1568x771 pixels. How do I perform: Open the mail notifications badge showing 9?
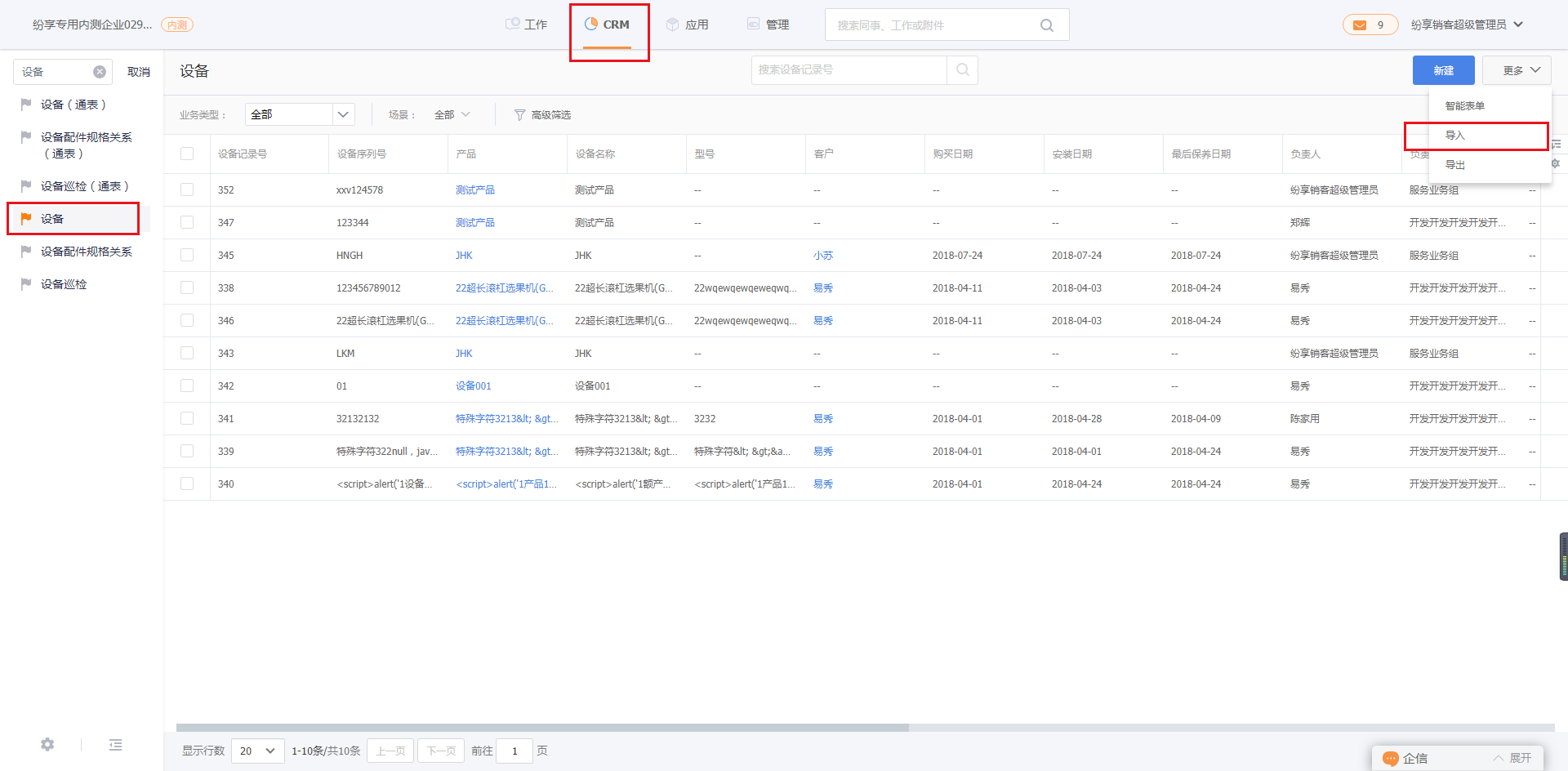(1370, 25)
